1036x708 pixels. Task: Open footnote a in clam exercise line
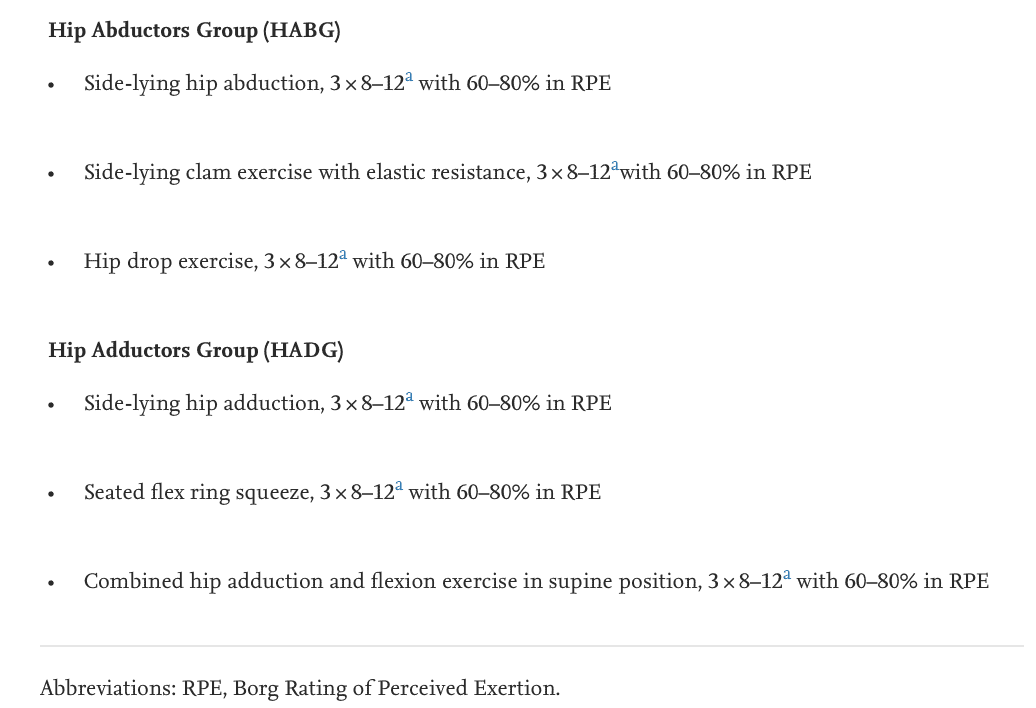pos(615,166)
